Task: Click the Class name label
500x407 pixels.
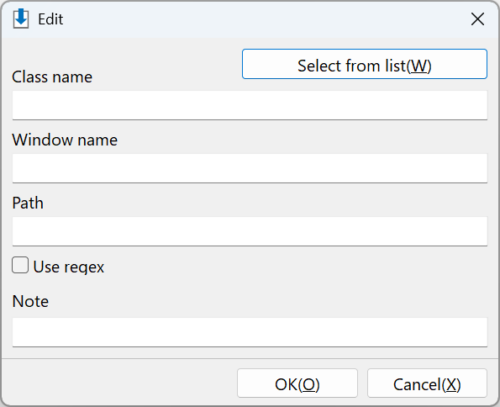Action: click(x=52, y=77)
